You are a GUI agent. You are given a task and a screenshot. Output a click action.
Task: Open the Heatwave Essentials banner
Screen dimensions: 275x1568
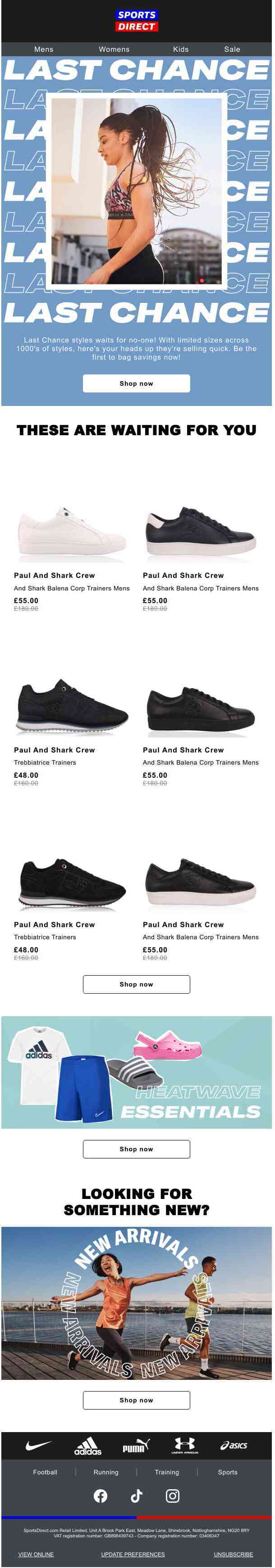point(137,1072)
